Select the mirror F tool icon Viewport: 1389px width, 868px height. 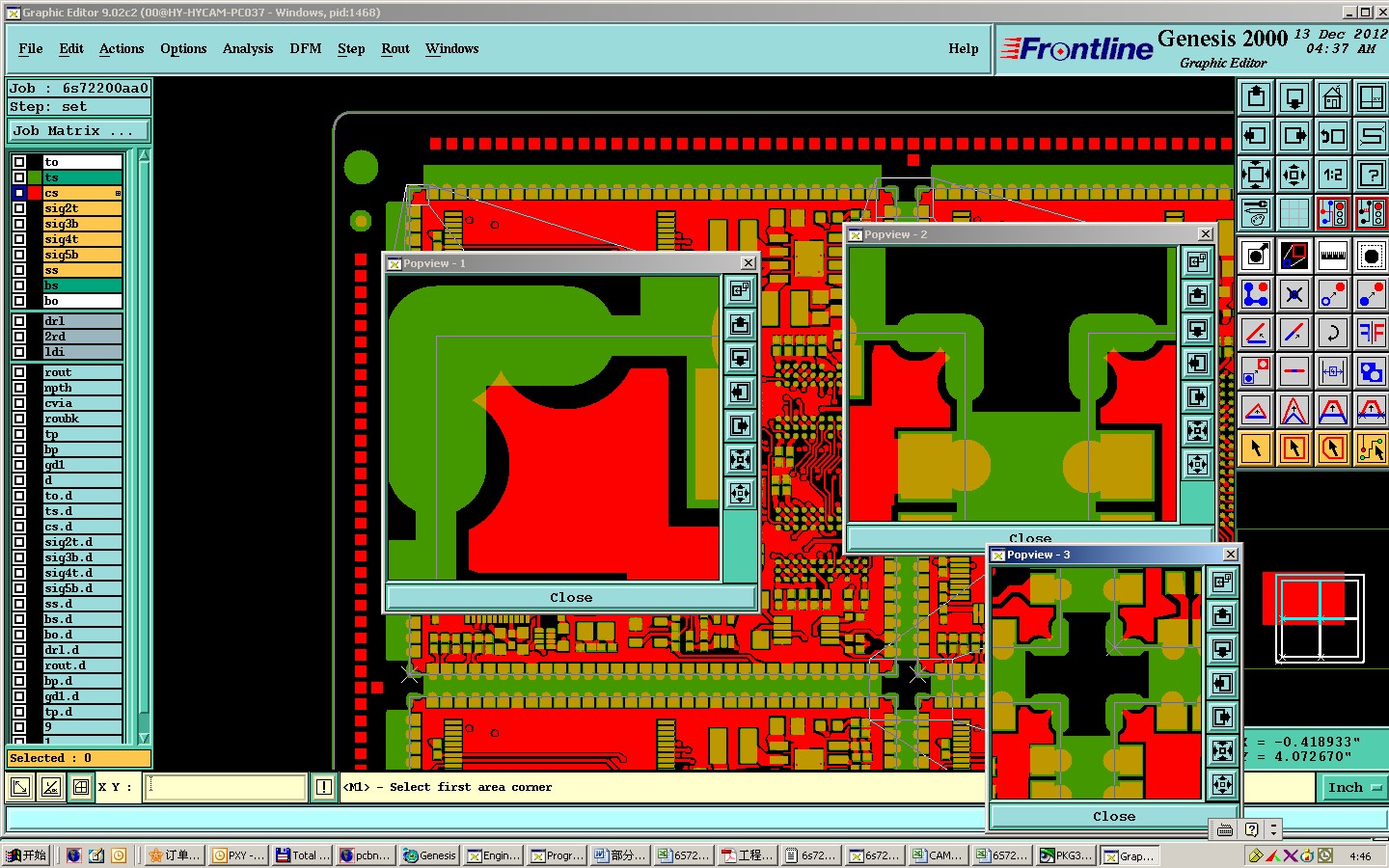[x=1372, y=333]
